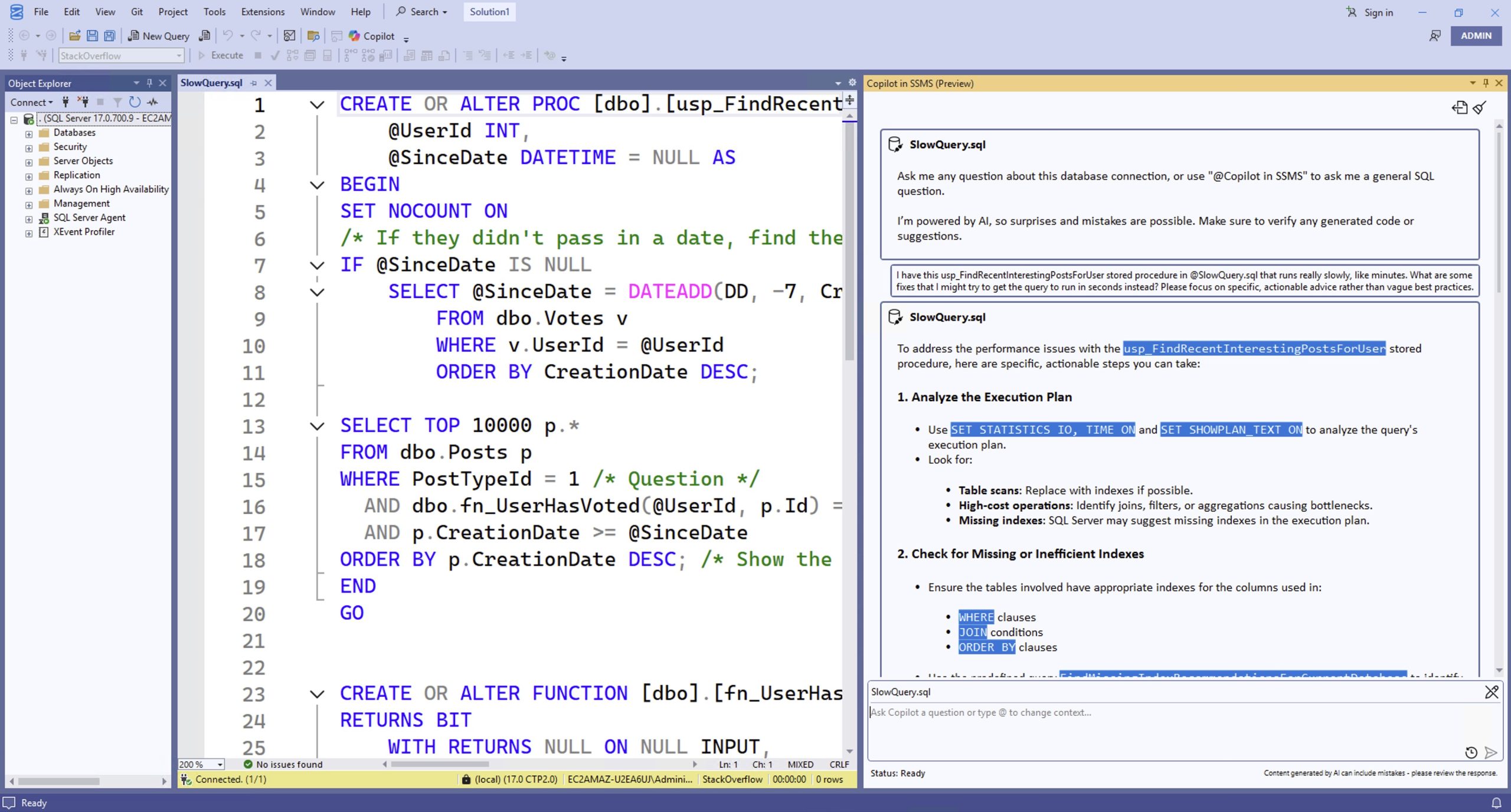The width and height of the screenshot is (1511, 812).
Task: Collapse the BEGIN block at line 4
Action: (317, 185)
